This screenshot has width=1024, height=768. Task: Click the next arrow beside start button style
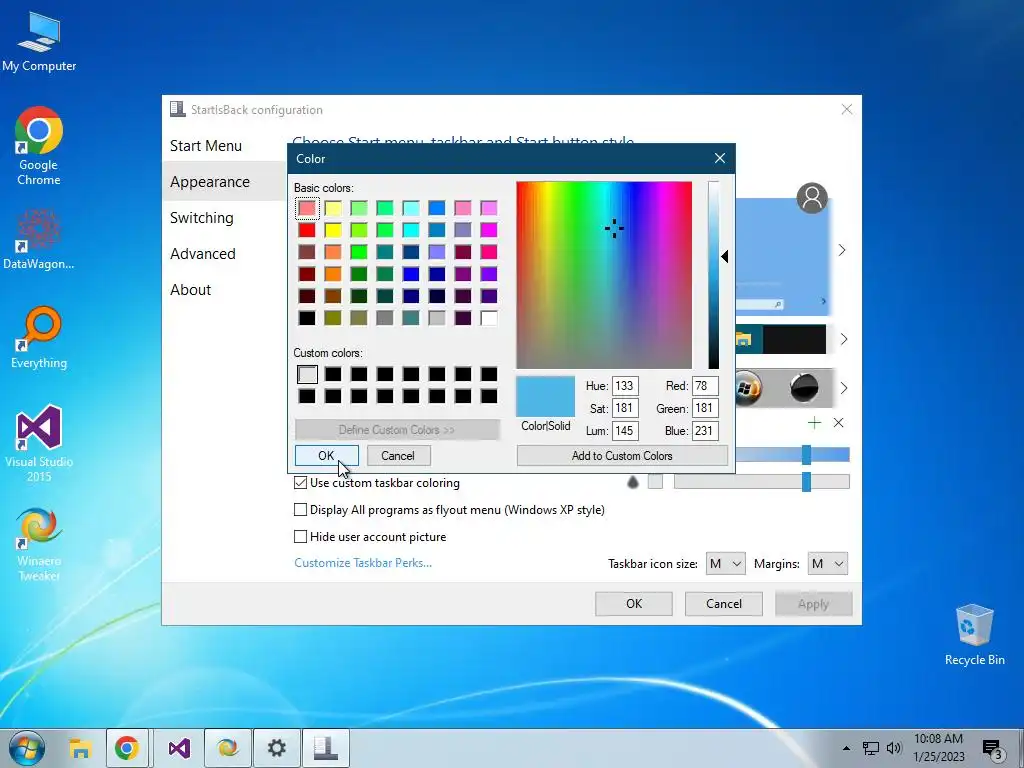tap(844, 388)
